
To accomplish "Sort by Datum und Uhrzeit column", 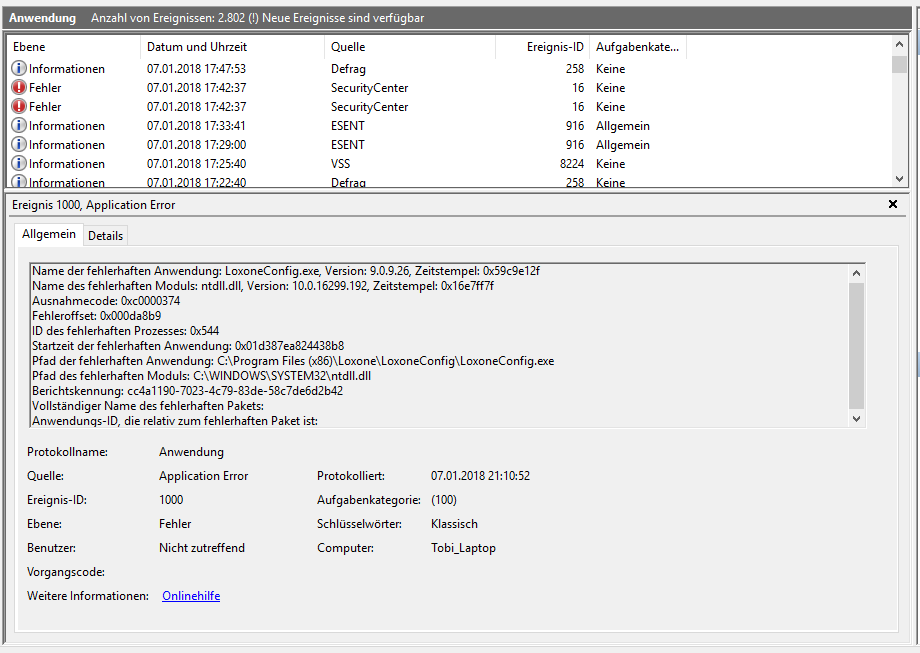I will 232,47.
